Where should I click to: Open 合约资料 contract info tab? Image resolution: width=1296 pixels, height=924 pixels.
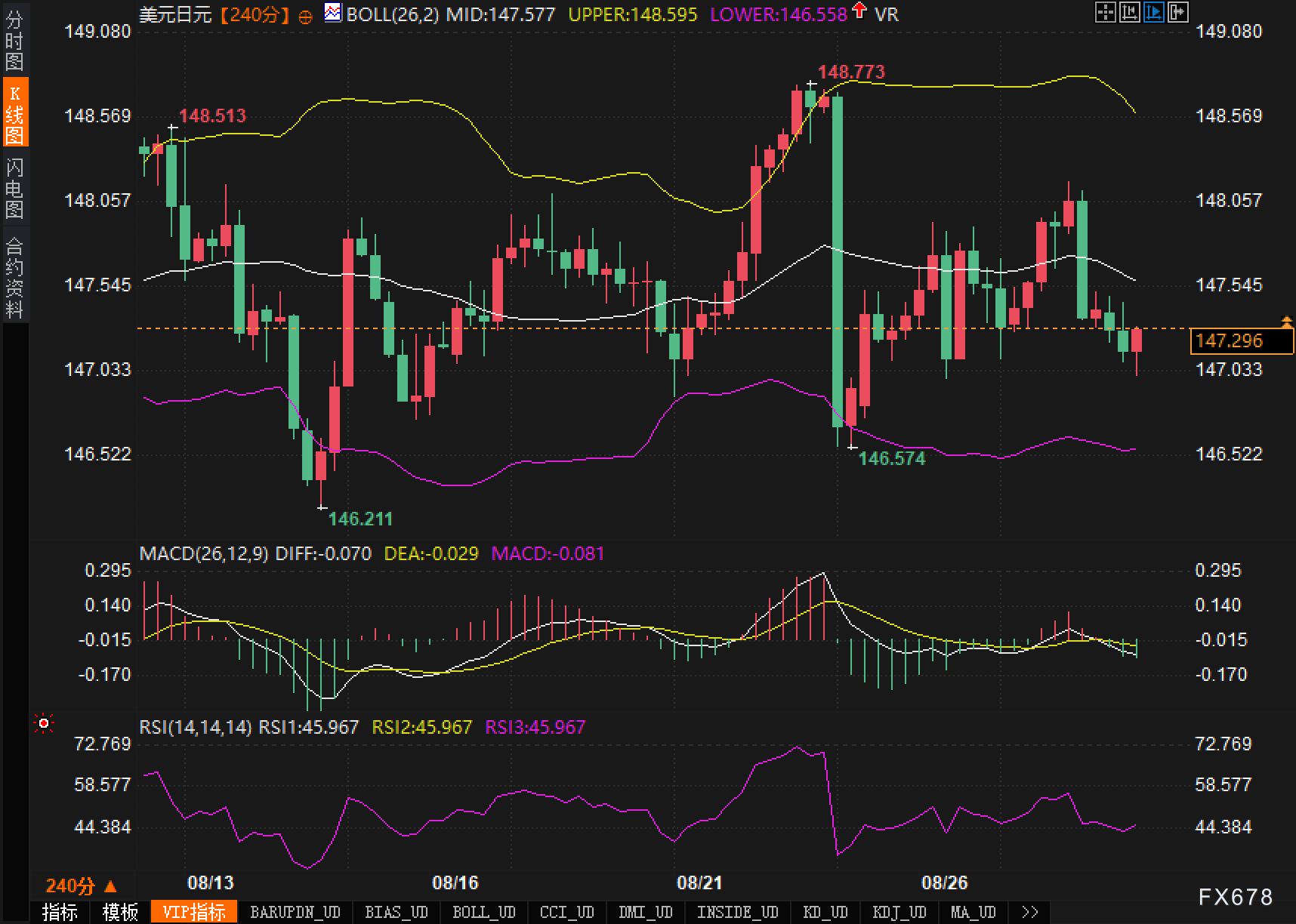[x=14, y=277]
